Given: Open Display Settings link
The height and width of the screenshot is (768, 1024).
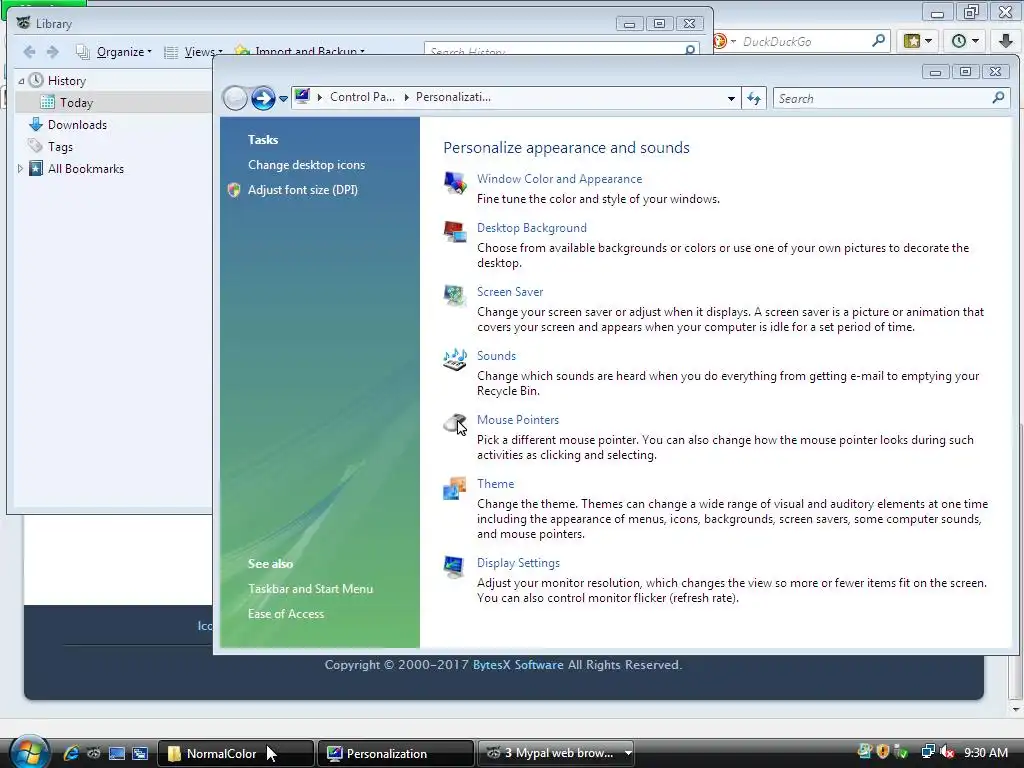Looking at the screenshot, I should coord(519,563).
